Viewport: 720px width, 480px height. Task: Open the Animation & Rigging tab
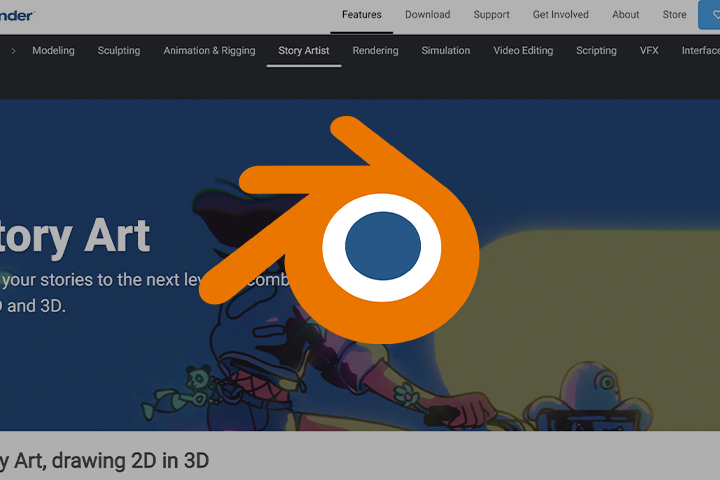tap(209, 51)
